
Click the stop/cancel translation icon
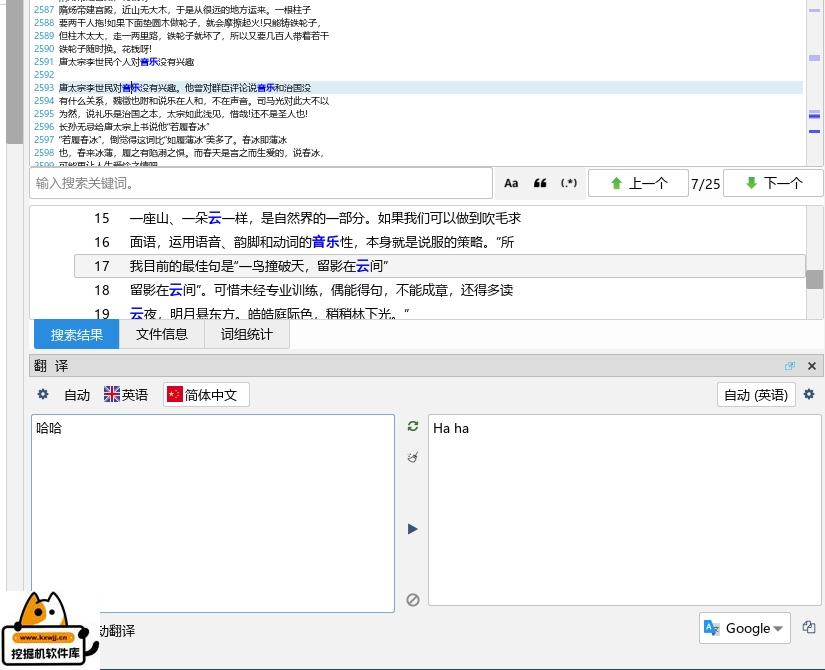point(412,600)
